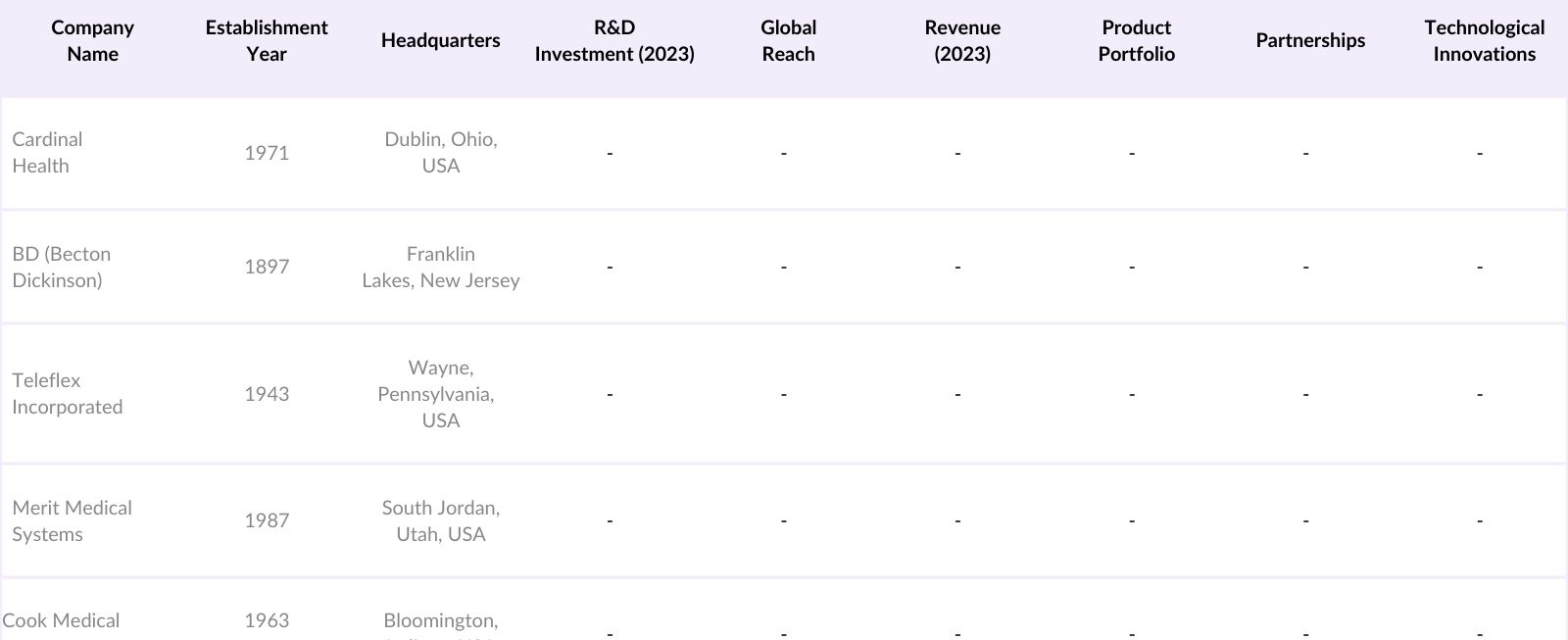Select the Headquarters column header
The width and height of the screenshot is (1568, 640).
(441, 41)
